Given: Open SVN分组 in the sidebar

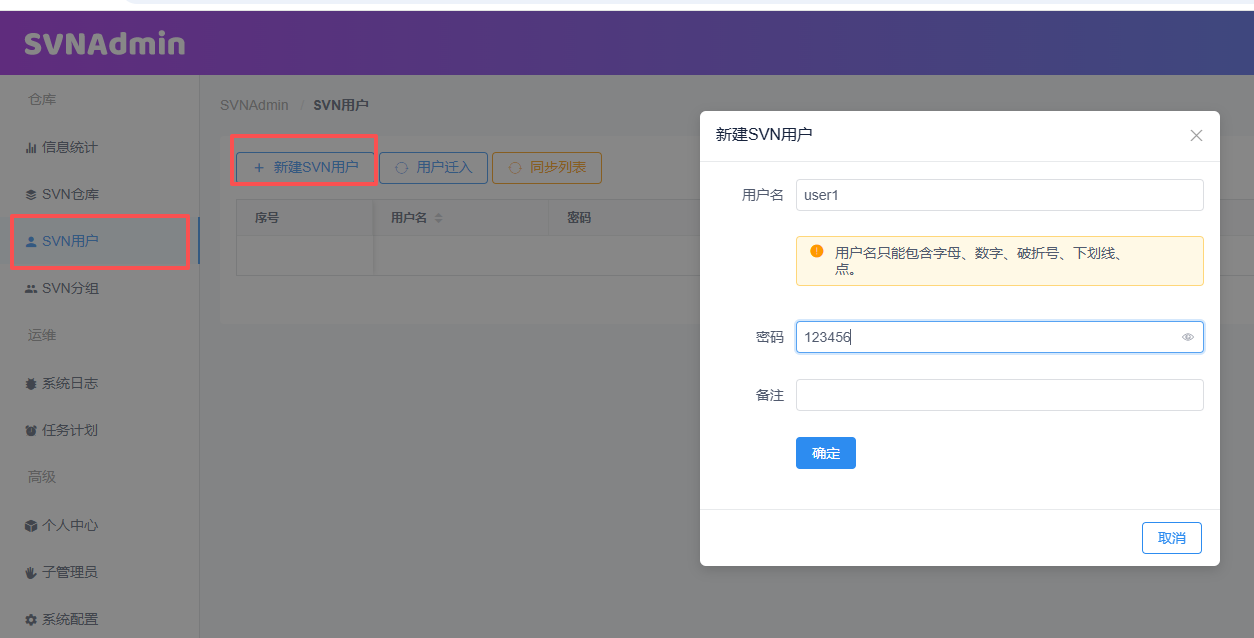Looking at the screenshot, I should tap(62, 288).
